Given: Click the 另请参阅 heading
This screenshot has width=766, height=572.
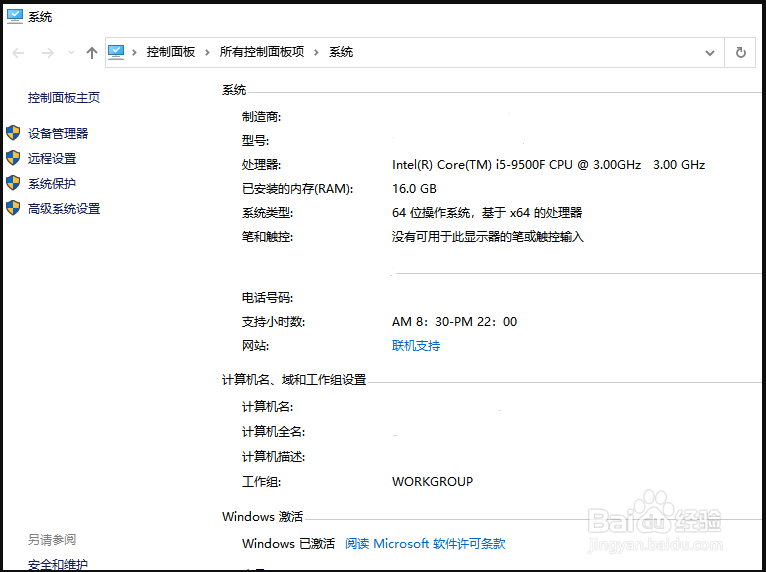Looking at the screenshot, I should [52, 540].
